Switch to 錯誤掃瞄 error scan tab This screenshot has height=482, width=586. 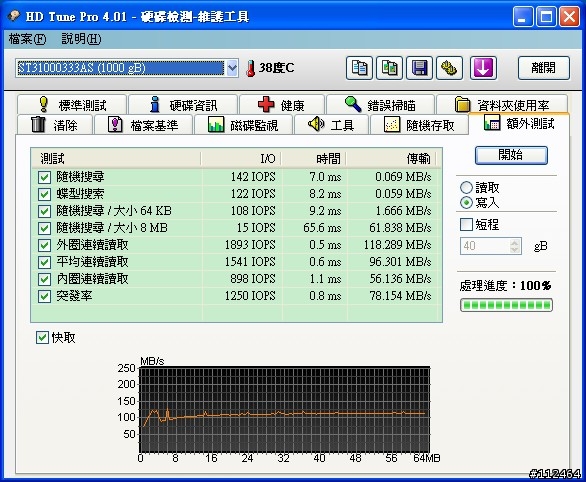(380, 105)
